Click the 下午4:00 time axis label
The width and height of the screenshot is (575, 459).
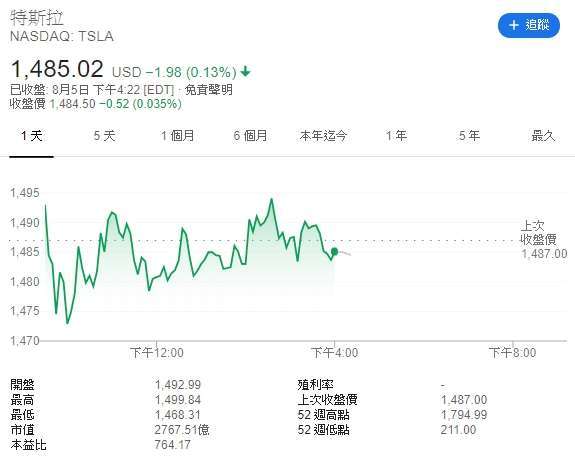tap(334, 353)
